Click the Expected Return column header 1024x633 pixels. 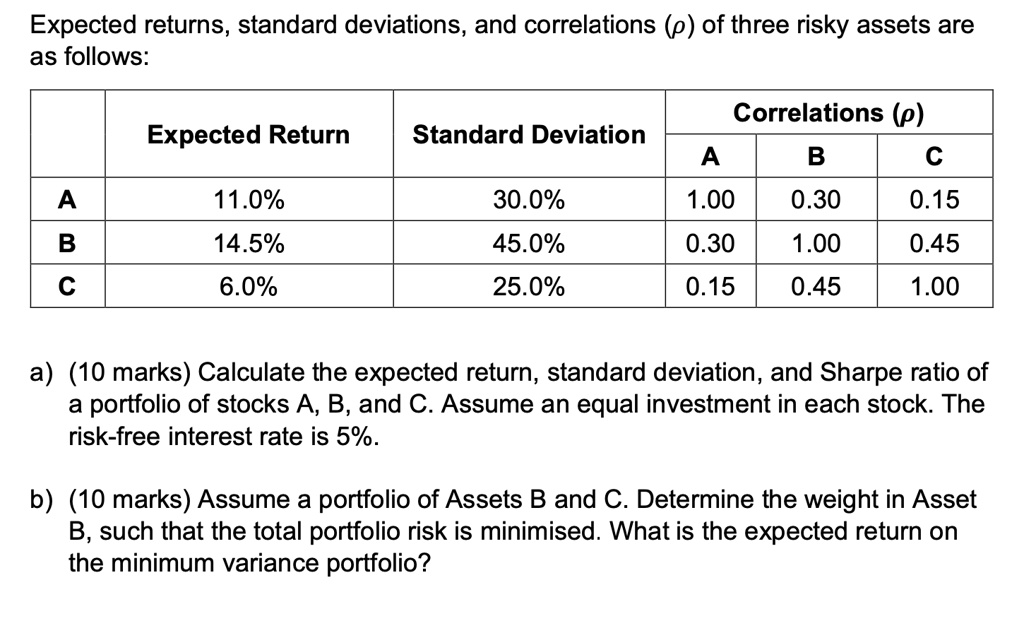click(x=248, y=135)
